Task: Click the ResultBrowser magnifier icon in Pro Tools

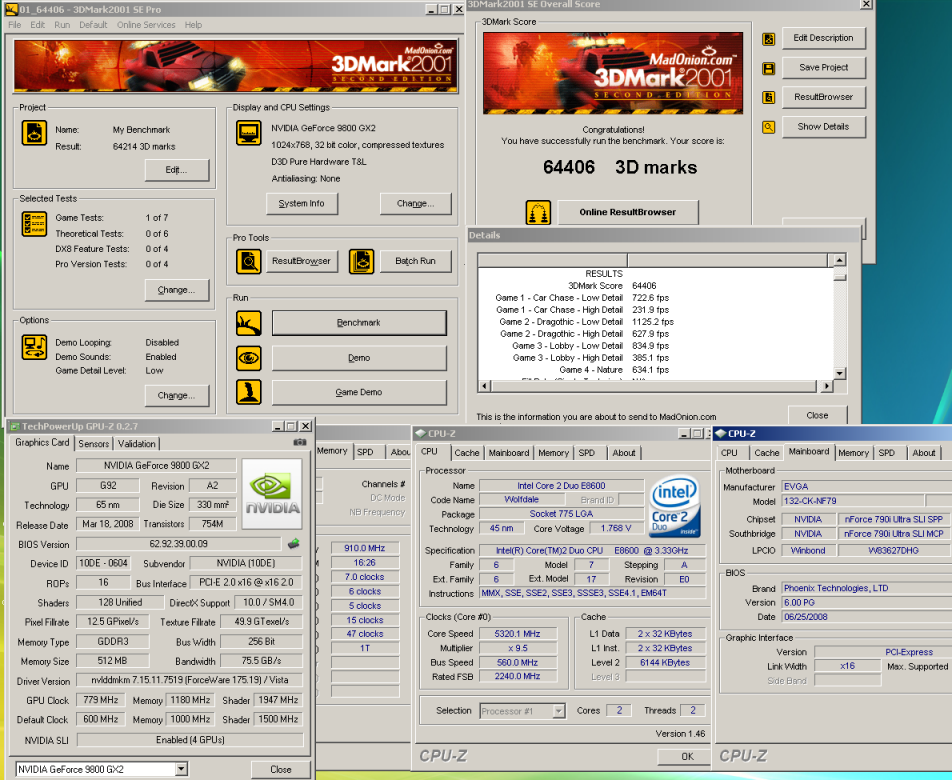Action: point(249,262)
